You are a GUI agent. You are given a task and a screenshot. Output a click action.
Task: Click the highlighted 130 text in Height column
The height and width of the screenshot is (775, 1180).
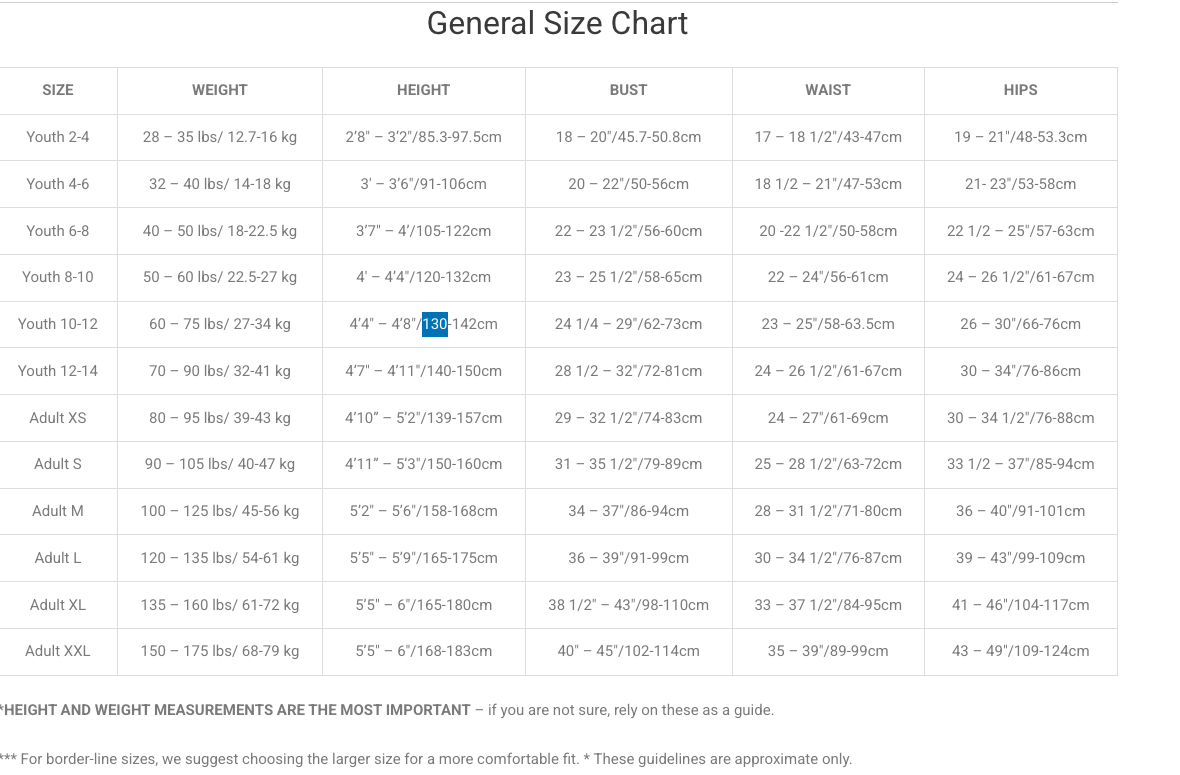(435, 324)
